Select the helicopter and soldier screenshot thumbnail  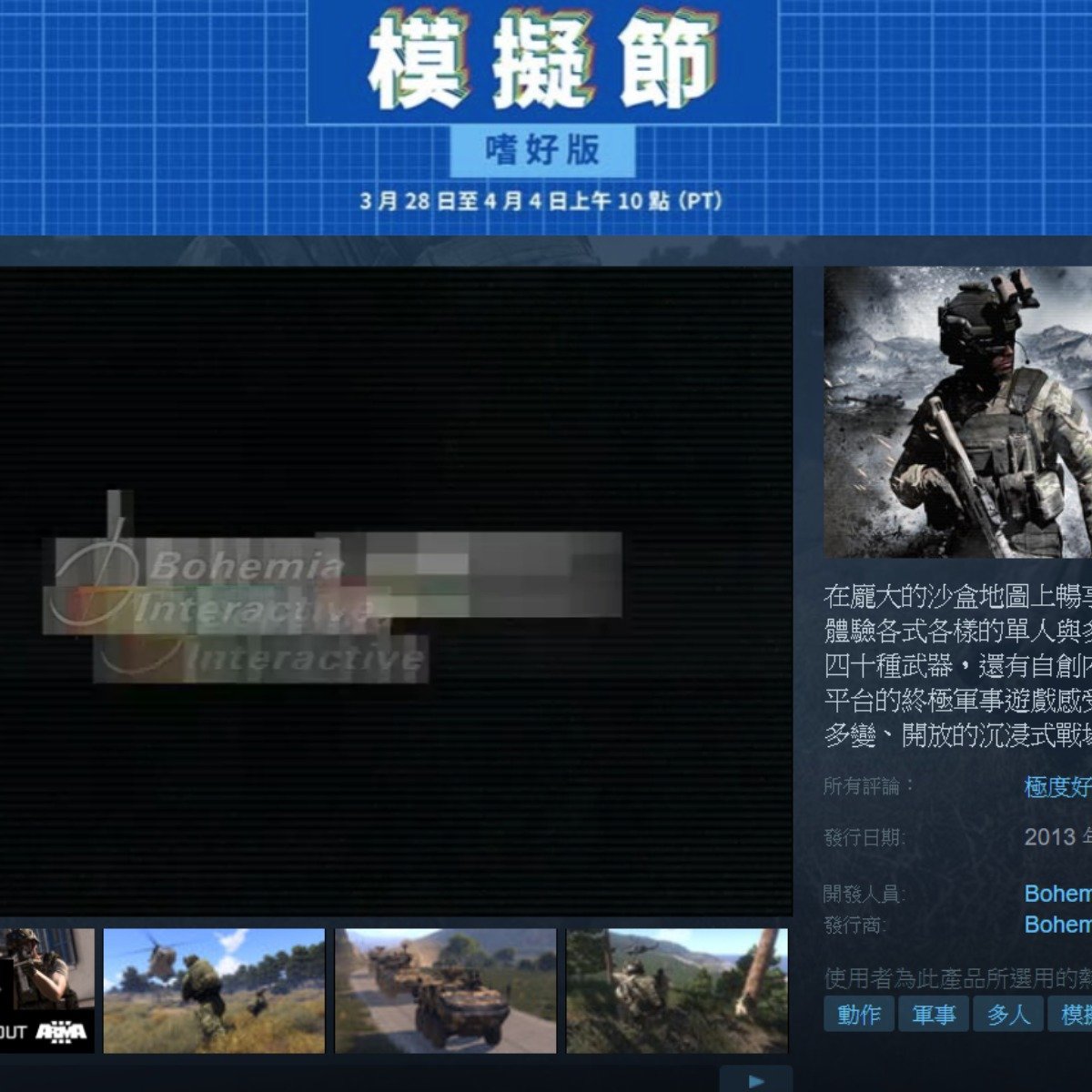click(x=214, y=991)
